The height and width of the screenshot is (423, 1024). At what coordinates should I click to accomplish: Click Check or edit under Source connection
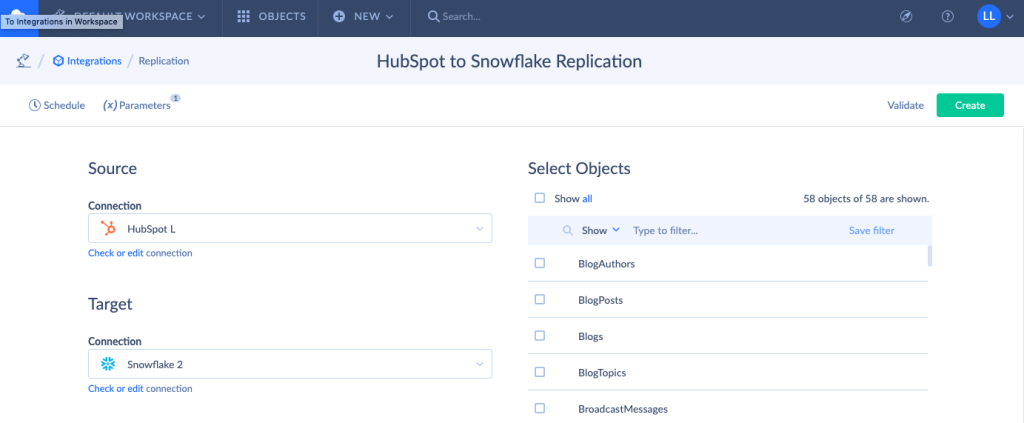click(x=116, y=253)
